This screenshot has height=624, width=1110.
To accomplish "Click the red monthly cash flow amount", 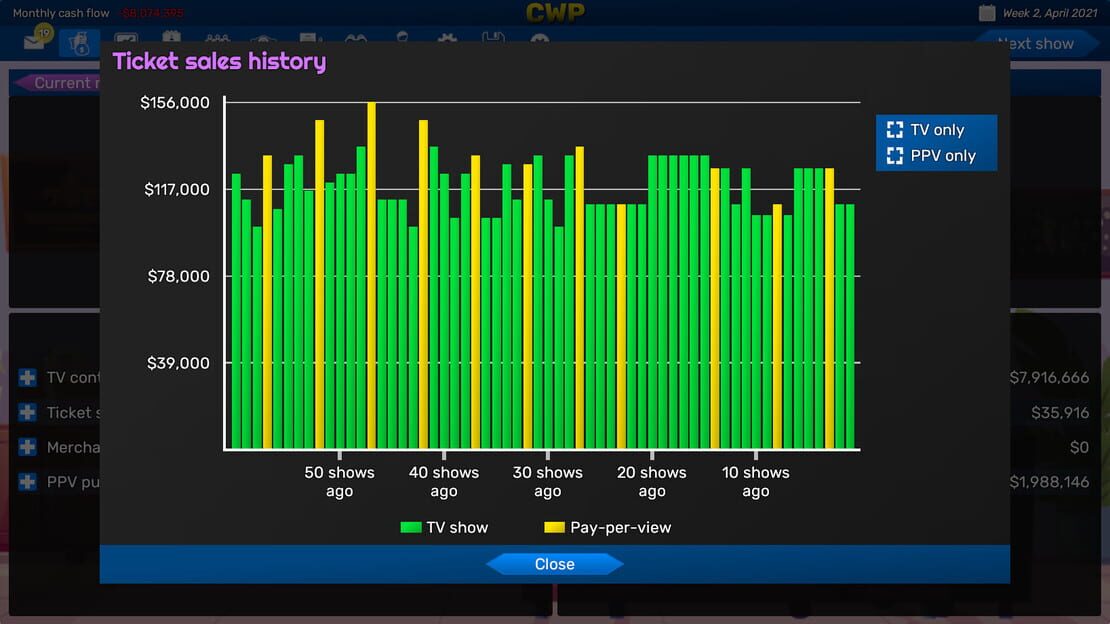I will (x=152, y=13).
